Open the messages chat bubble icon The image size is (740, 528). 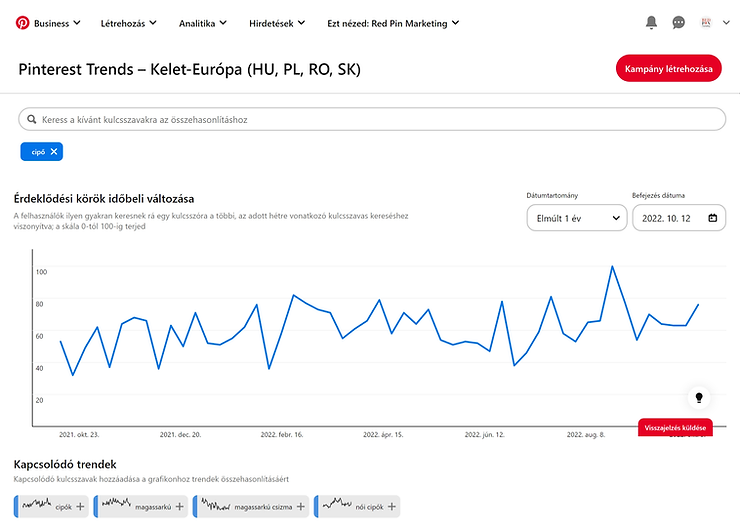tap(679, 22)
